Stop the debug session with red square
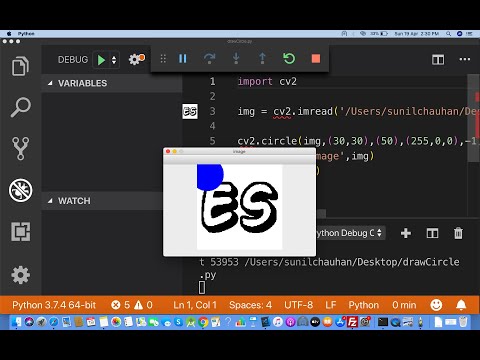The height and width of the screenshot is (360, 480). 316,59
